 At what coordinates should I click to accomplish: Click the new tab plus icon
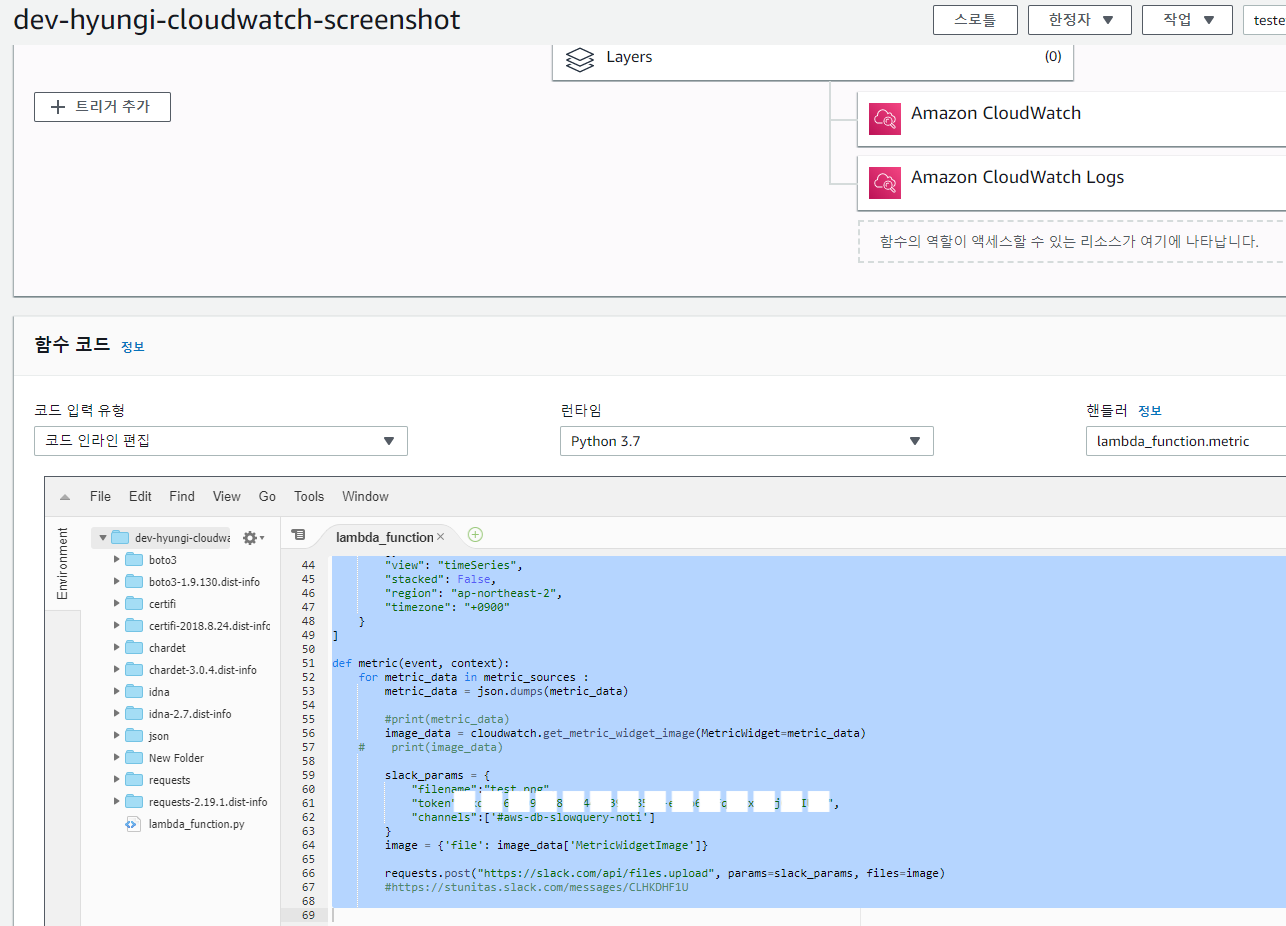coord(475,535)
